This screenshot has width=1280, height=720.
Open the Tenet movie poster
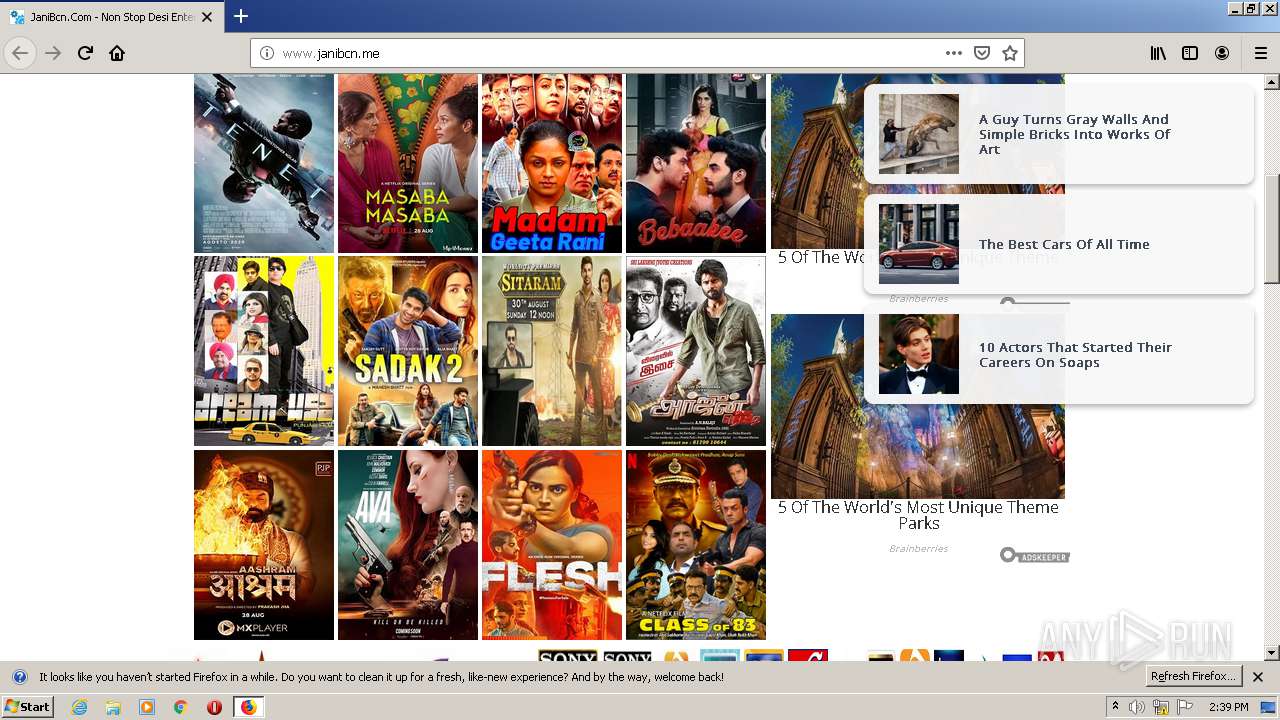point(264,163)
